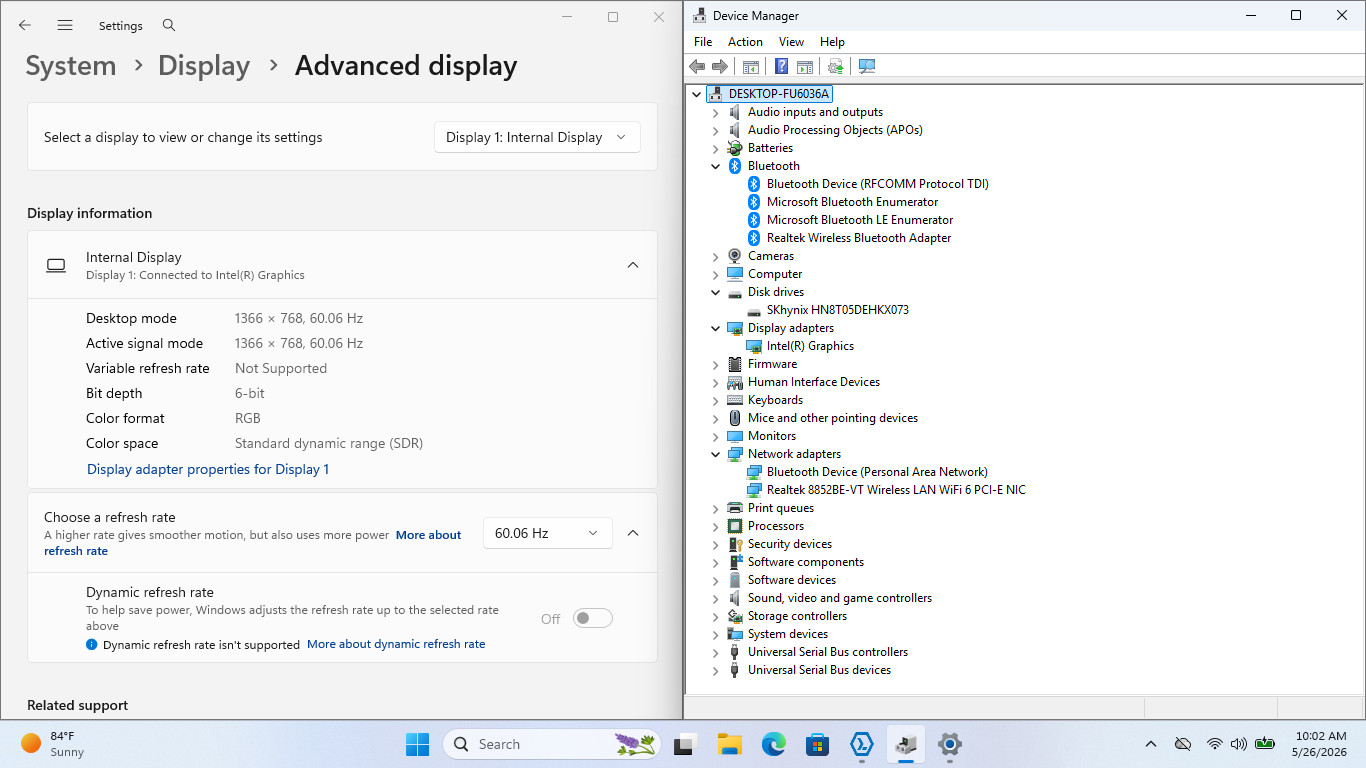The image size is (1366, 768).
Task: Show hidden icons in system tray
Action: [x=1151, y=744]
